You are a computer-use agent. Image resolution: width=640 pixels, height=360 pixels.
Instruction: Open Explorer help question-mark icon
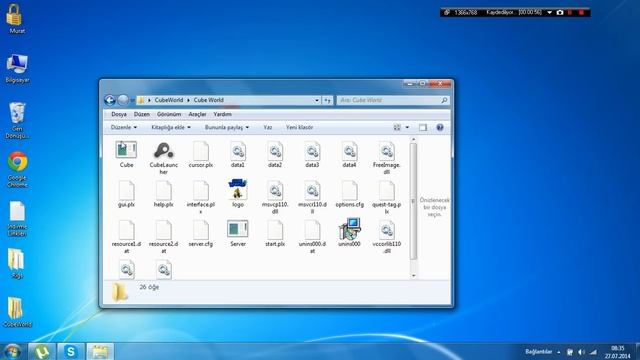tap(440, 127)
